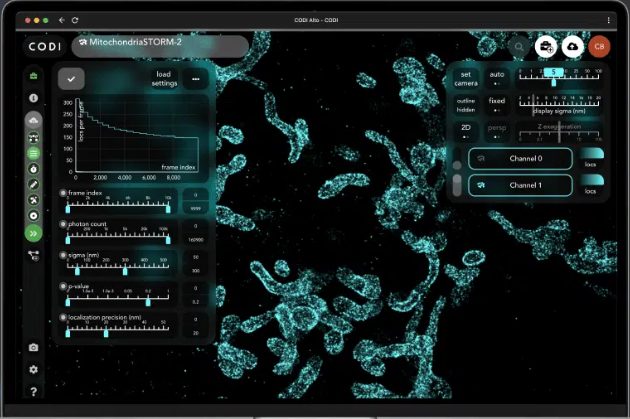
Task: Click the green double-arrow sidebar icon
Action: (x=34, y=233)
